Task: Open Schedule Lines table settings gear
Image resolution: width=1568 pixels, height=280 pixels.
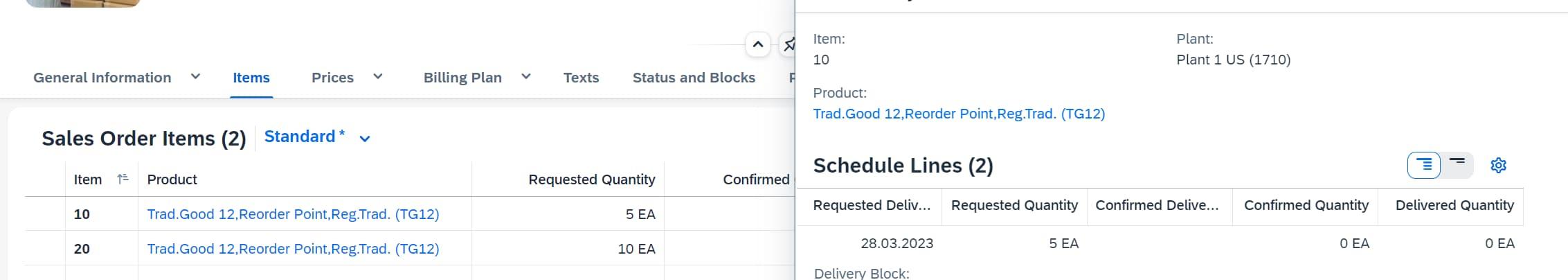Action: 1498,166
